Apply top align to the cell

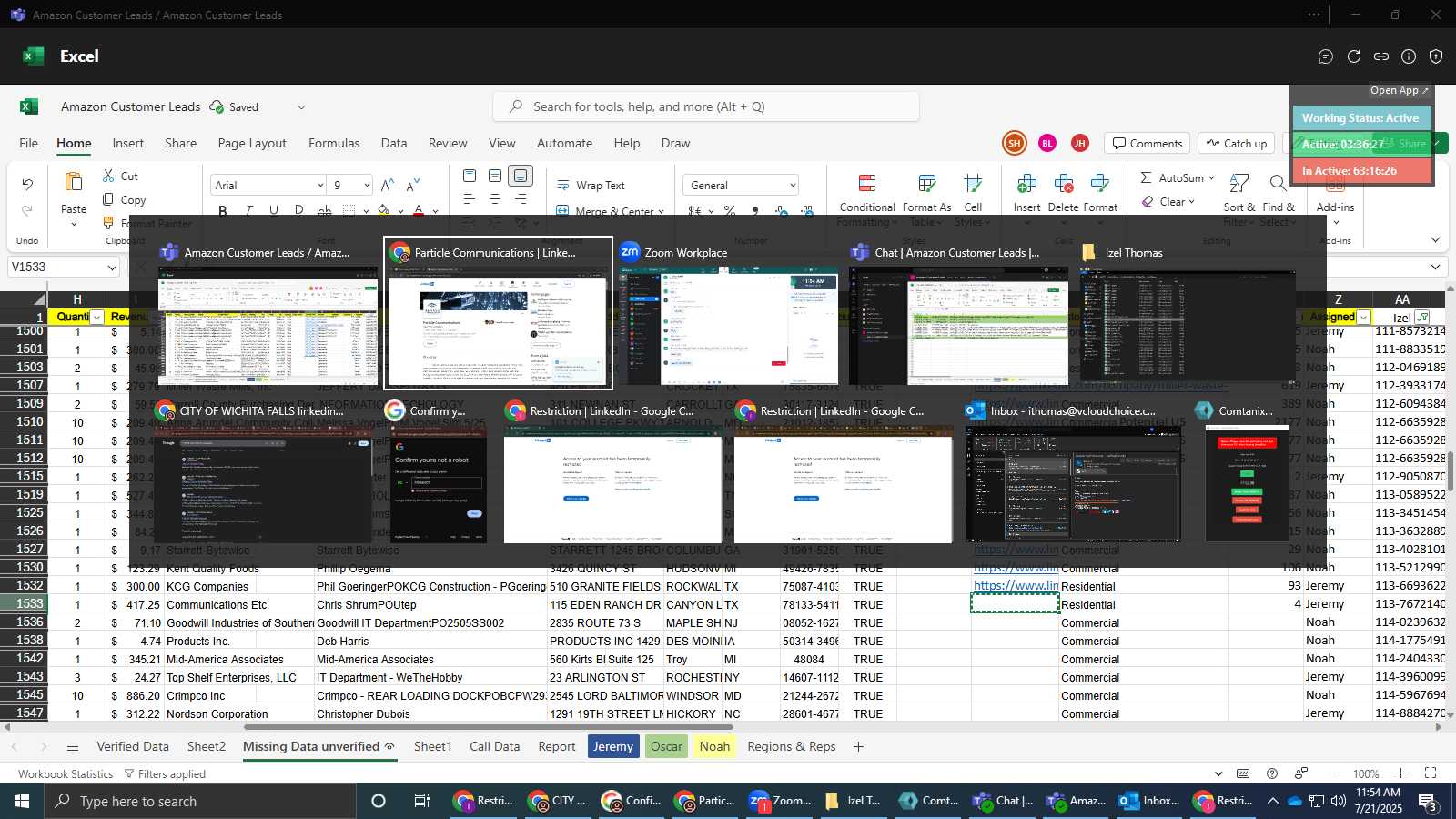[470, 176]
